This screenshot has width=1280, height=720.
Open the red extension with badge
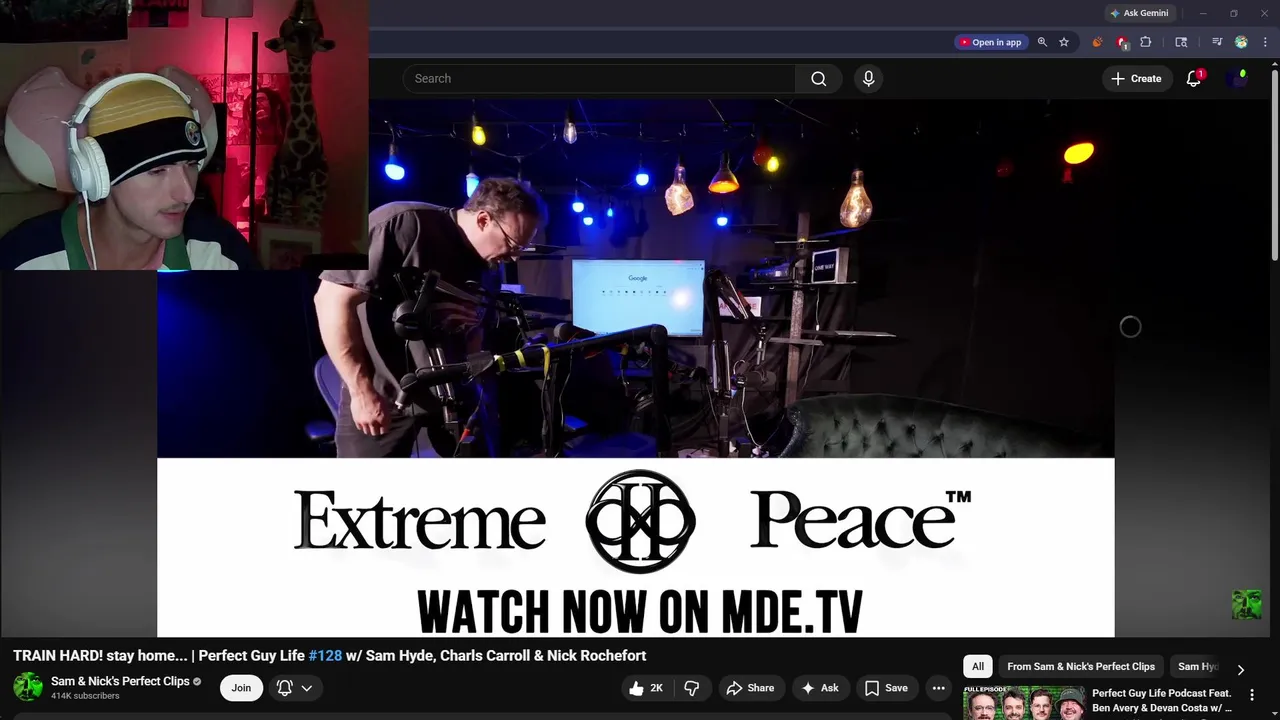point(1122,42)
